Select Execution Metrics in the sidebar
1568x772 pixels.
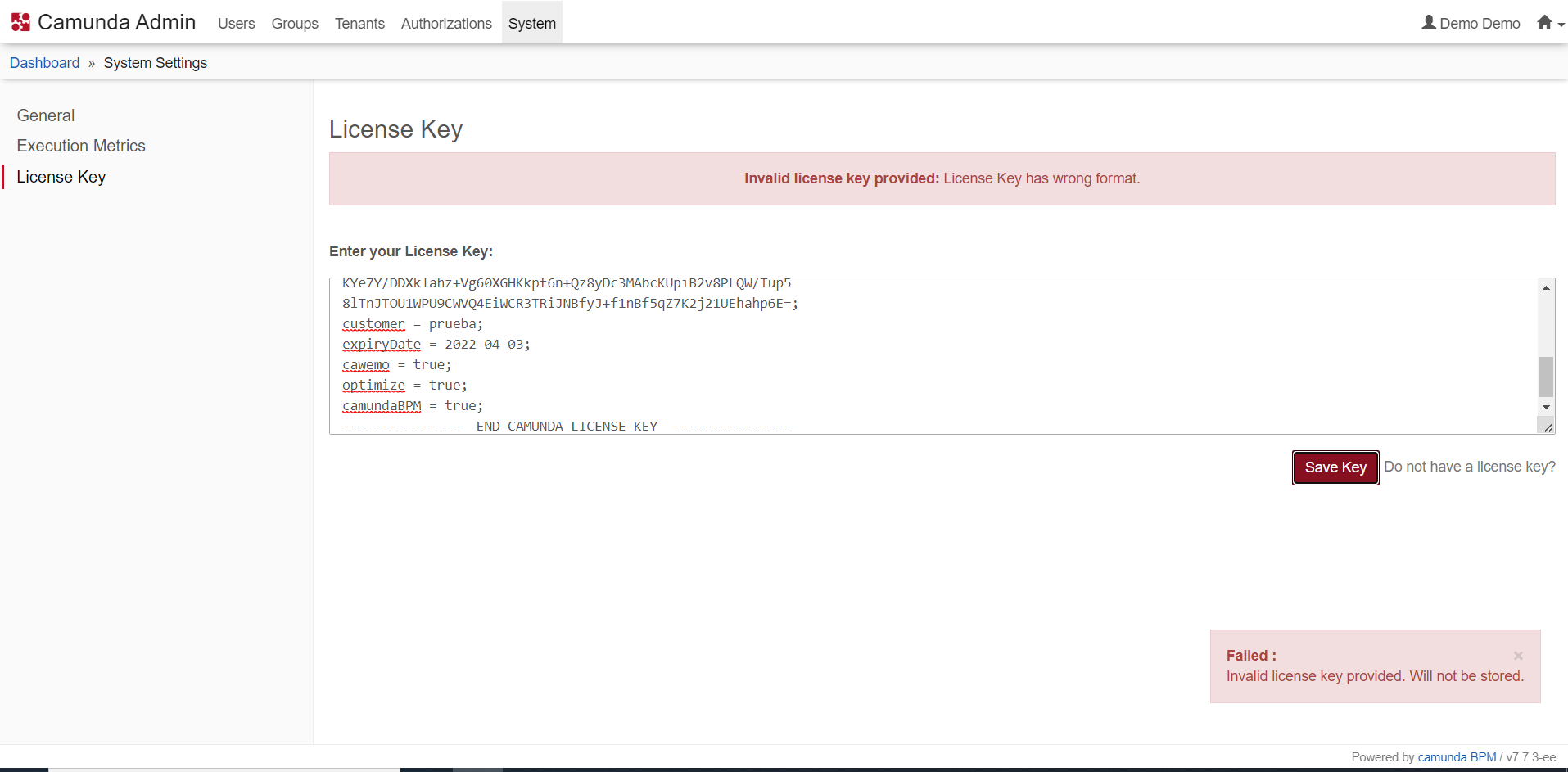[x=81, y=146]
